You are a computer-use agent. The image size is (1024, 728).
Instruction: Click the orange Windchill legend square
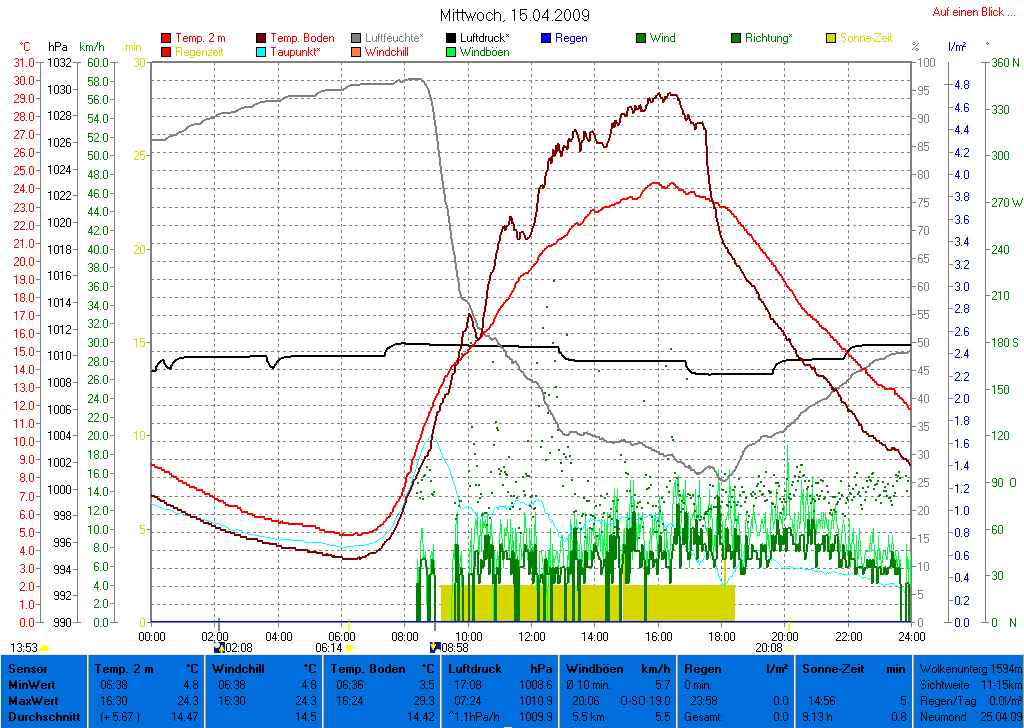pyautogui.click(x=357, y=51)
